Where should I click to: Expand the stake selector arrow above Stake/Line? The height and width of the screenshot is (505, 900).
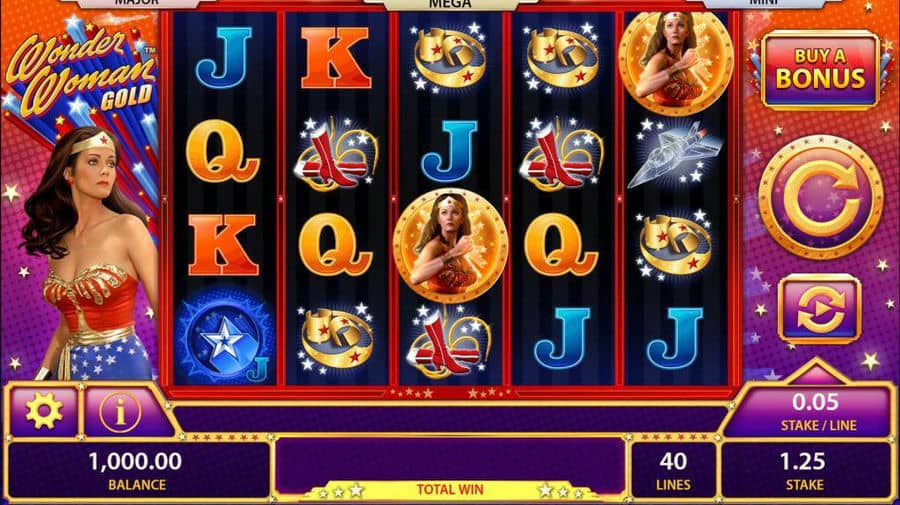click(x=816, y=371)
